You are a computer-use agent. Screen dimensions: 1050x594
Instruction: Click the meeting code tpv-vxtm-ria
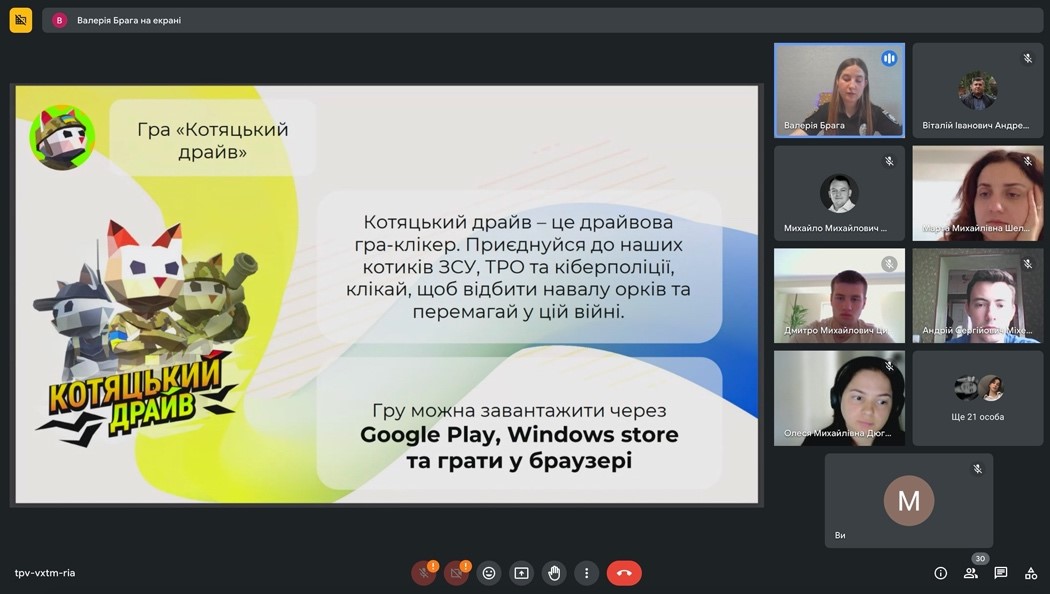click(45, 573)
